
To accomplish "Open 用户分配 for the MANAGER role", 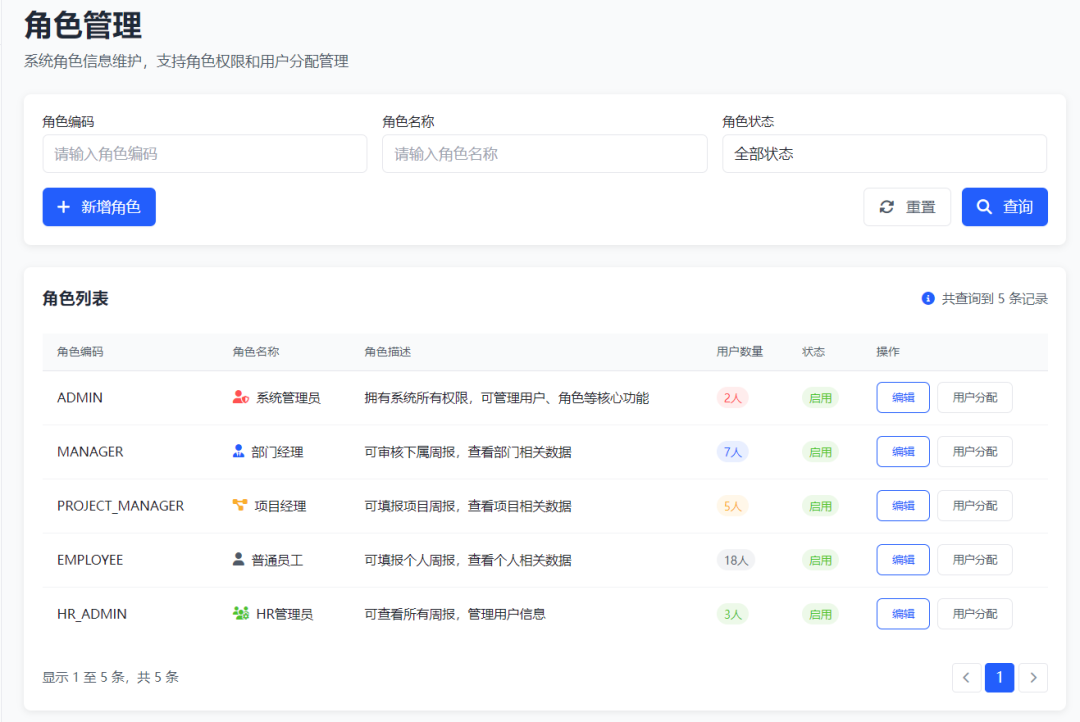I will 975,451.
